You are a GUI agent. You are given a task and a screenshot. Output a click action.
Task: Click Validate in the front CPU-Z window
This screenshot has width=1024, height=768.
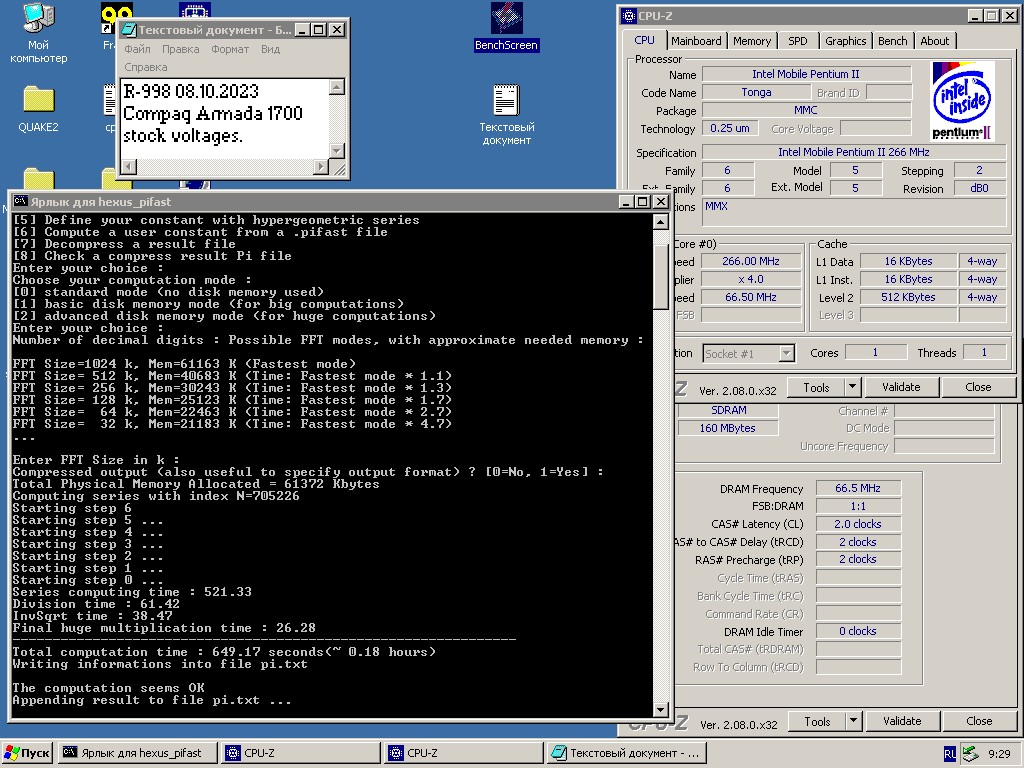[x=901, y=387]
